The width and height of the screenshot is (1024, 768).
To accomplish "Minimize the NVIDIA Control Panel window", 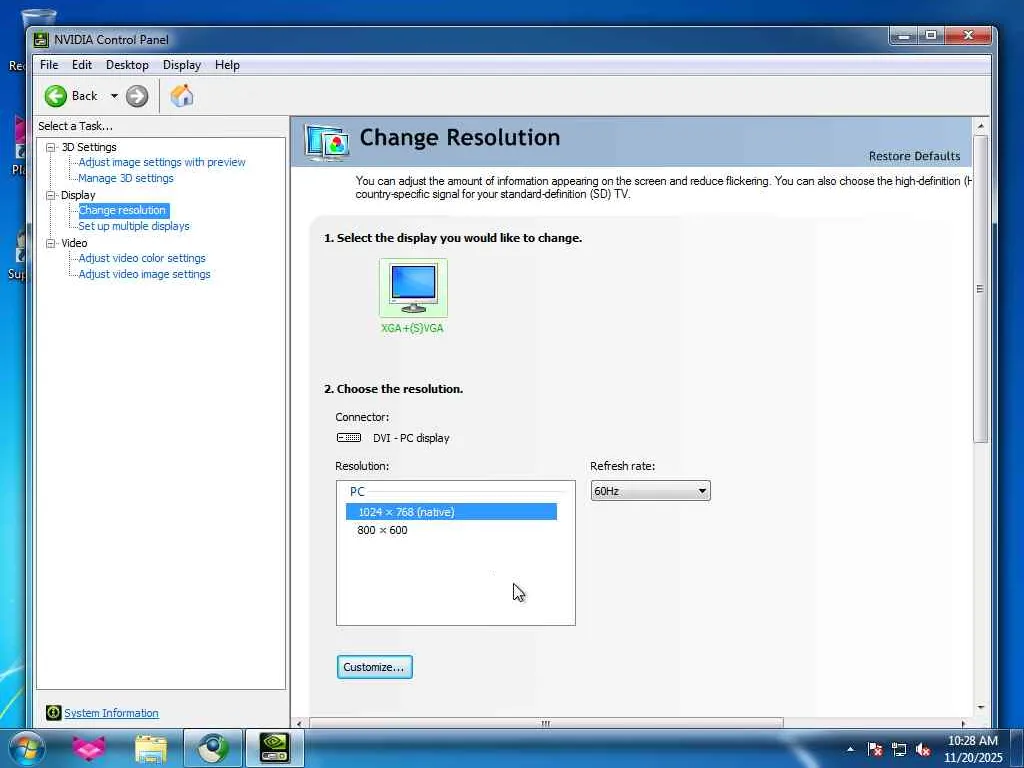I will point(904,35).
